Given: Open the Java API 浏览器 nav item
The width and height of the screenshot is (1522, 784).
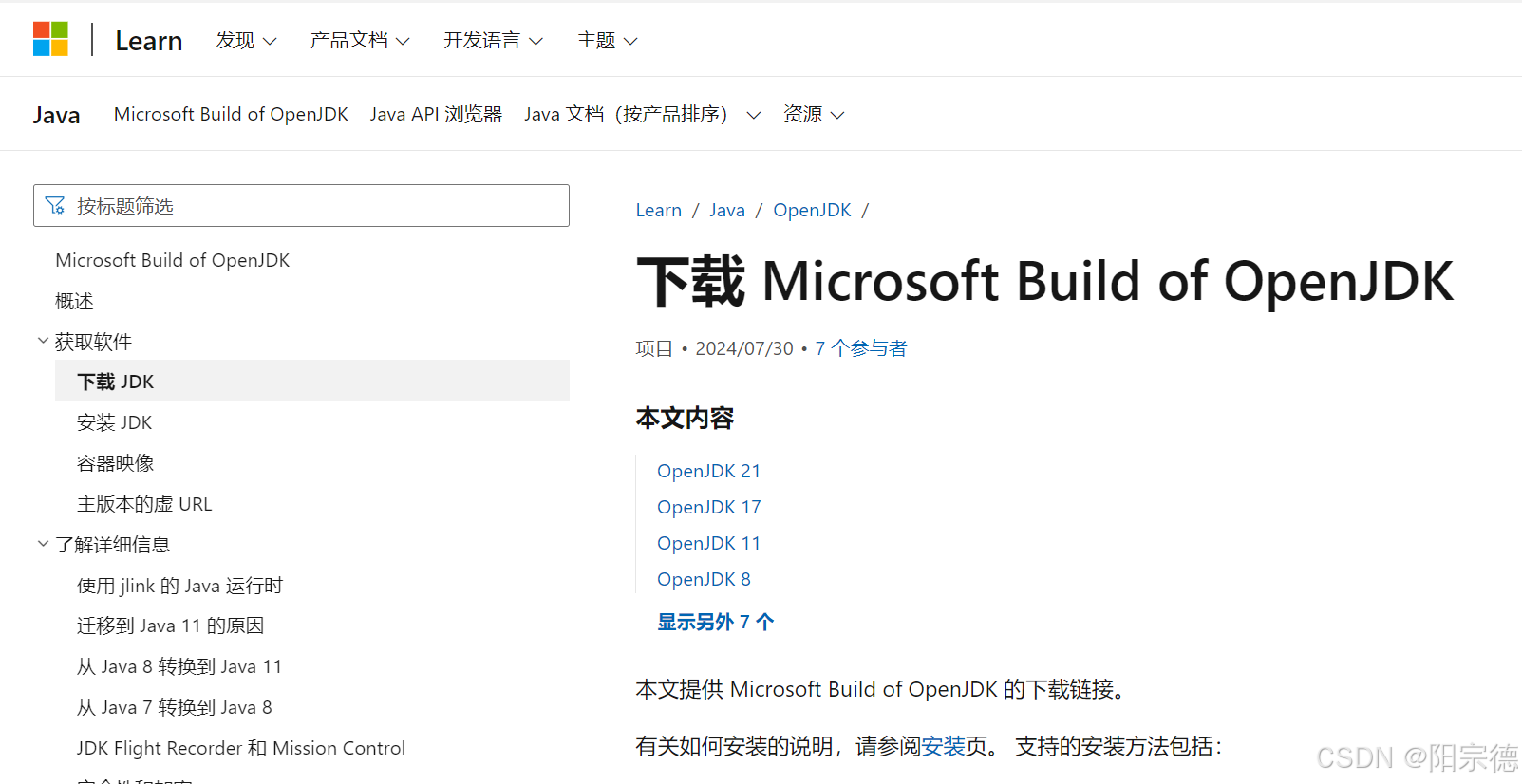Looking at the screenshot, I should coord(436,114).
